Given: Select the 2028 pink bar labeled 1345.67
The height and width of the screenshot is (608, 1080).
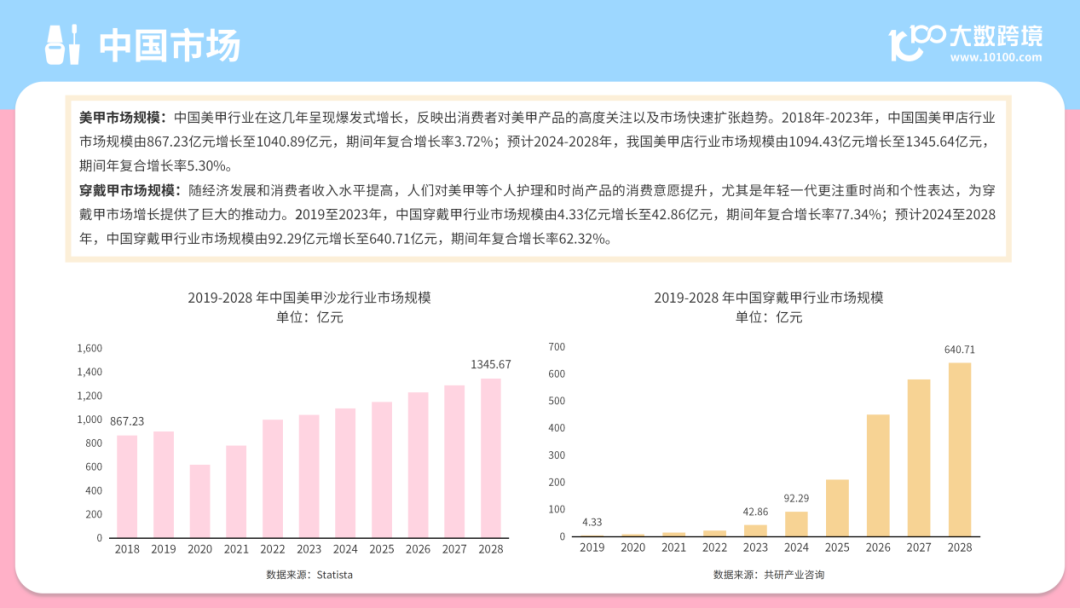Looking at the screenshot, I should click(490, 458).
